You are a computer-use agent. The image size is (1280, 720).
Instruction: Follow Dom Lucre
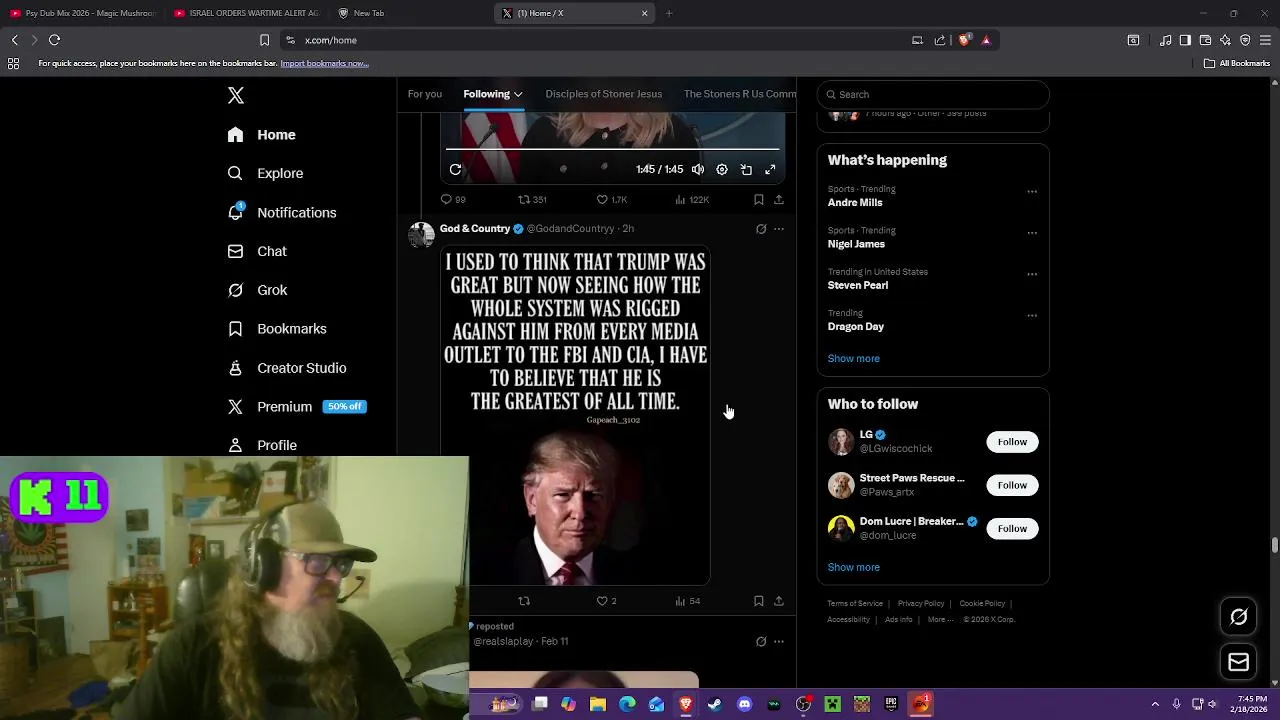(1012, 528)
